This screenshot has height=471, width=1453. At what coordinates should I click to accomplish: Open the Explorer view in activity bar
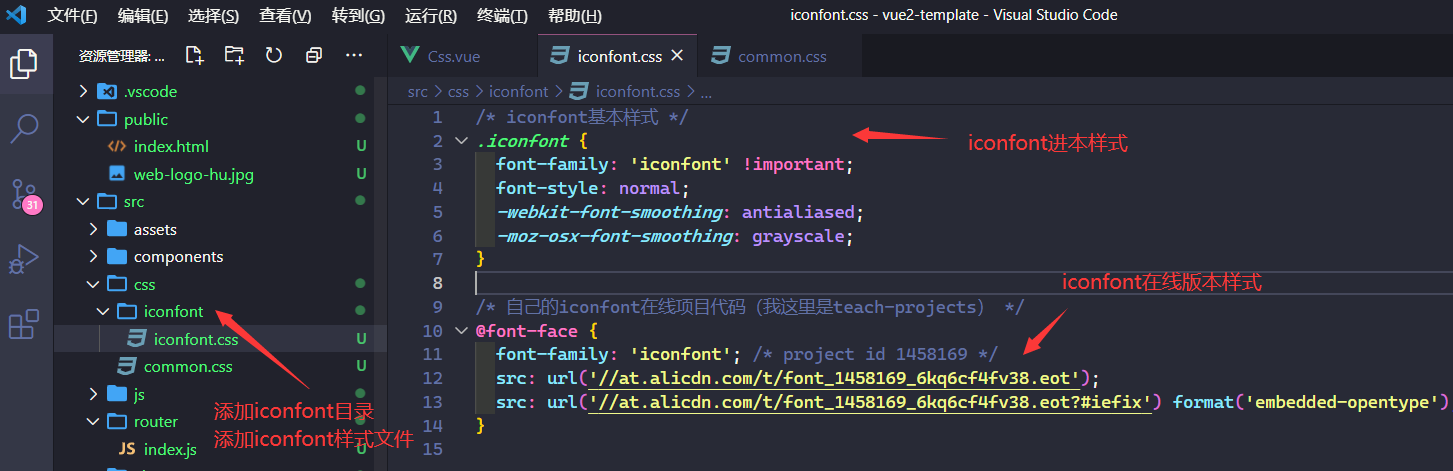[24, 64]
